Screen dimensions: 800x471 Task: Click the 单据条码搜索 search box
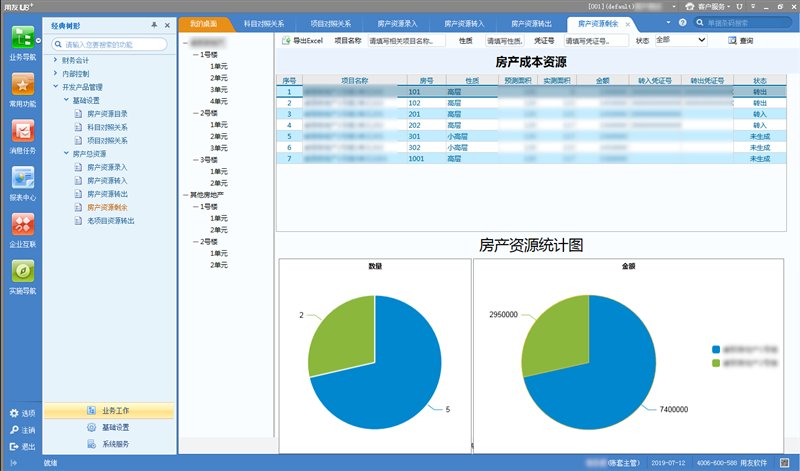click(744, 23)
